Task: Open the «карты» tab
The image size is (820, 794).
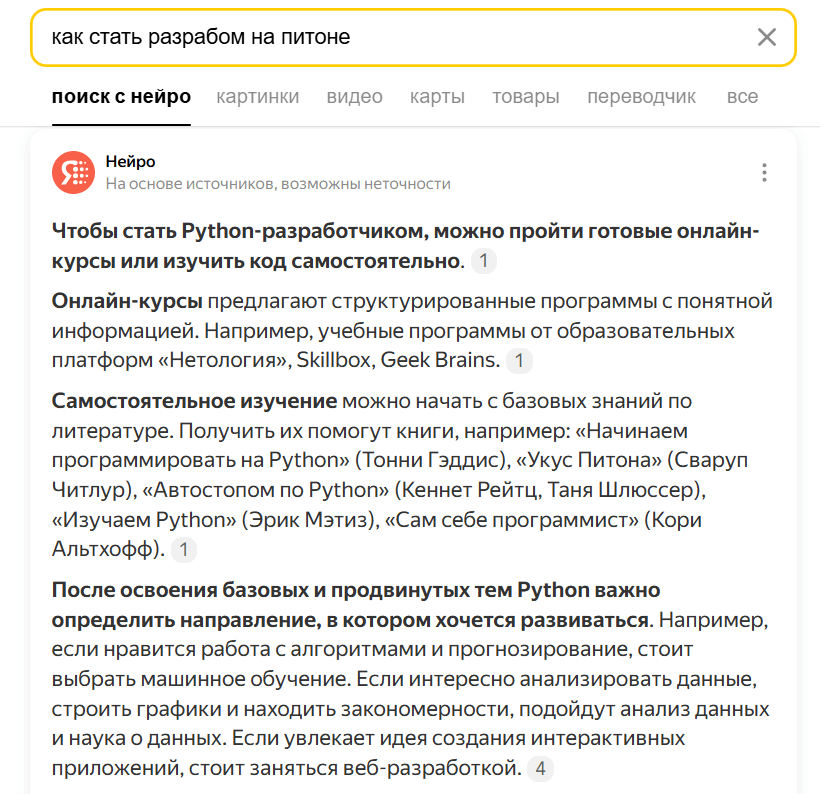Action: pyautogui.click(x=437, y=97)
